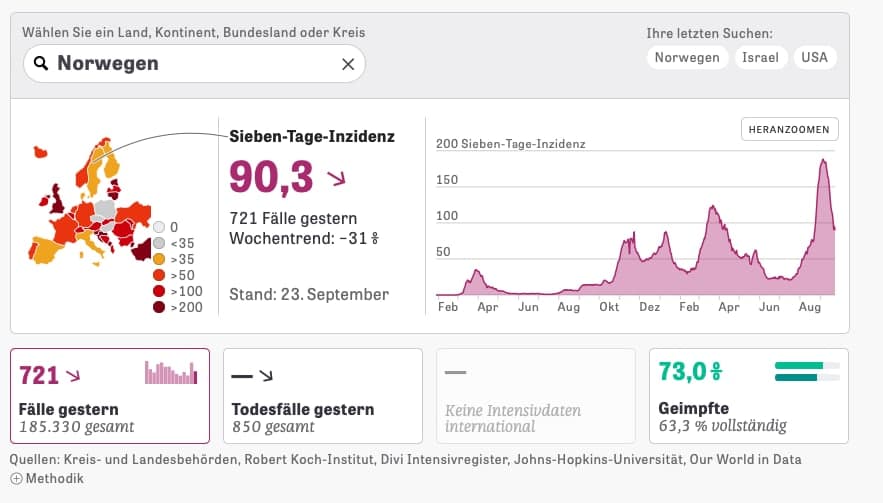Open the Fälle gestern card
Image resolution: width=883 pixels, height=503 pixels.
coord(110,396)
